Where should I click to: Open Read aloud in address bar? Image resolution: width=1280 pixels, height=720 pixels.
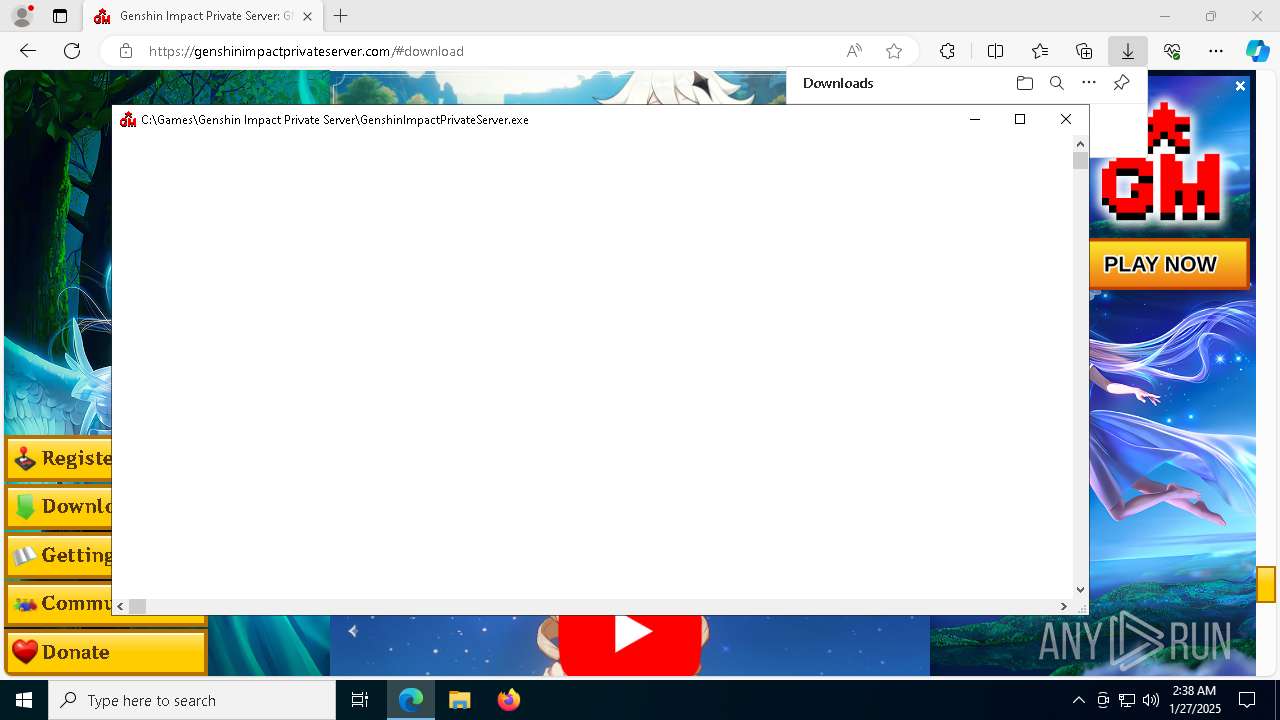[x=854, y=51]
